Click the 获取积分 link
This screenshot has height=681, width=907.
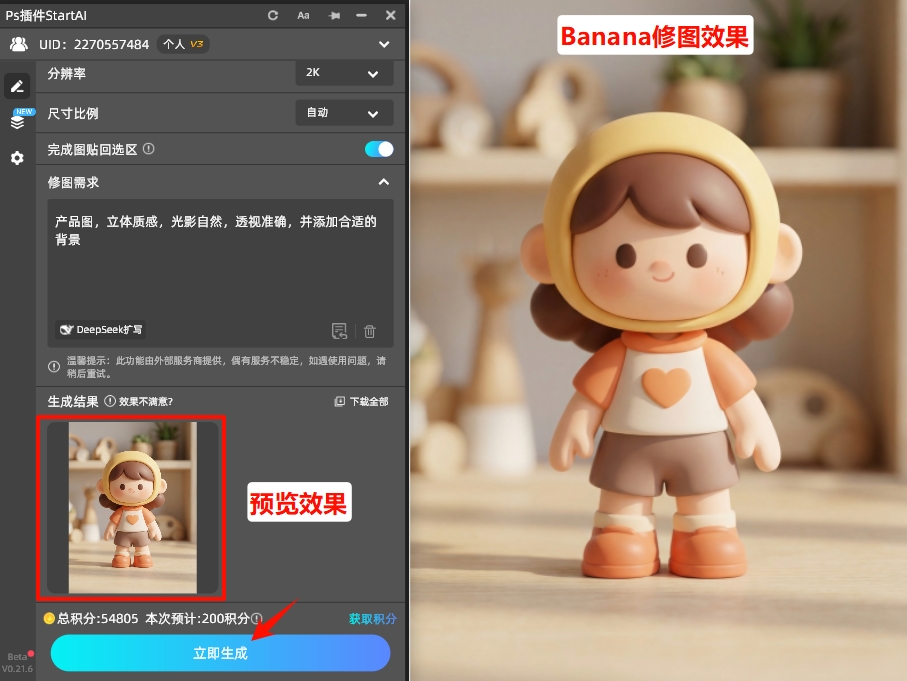point(372,619)
